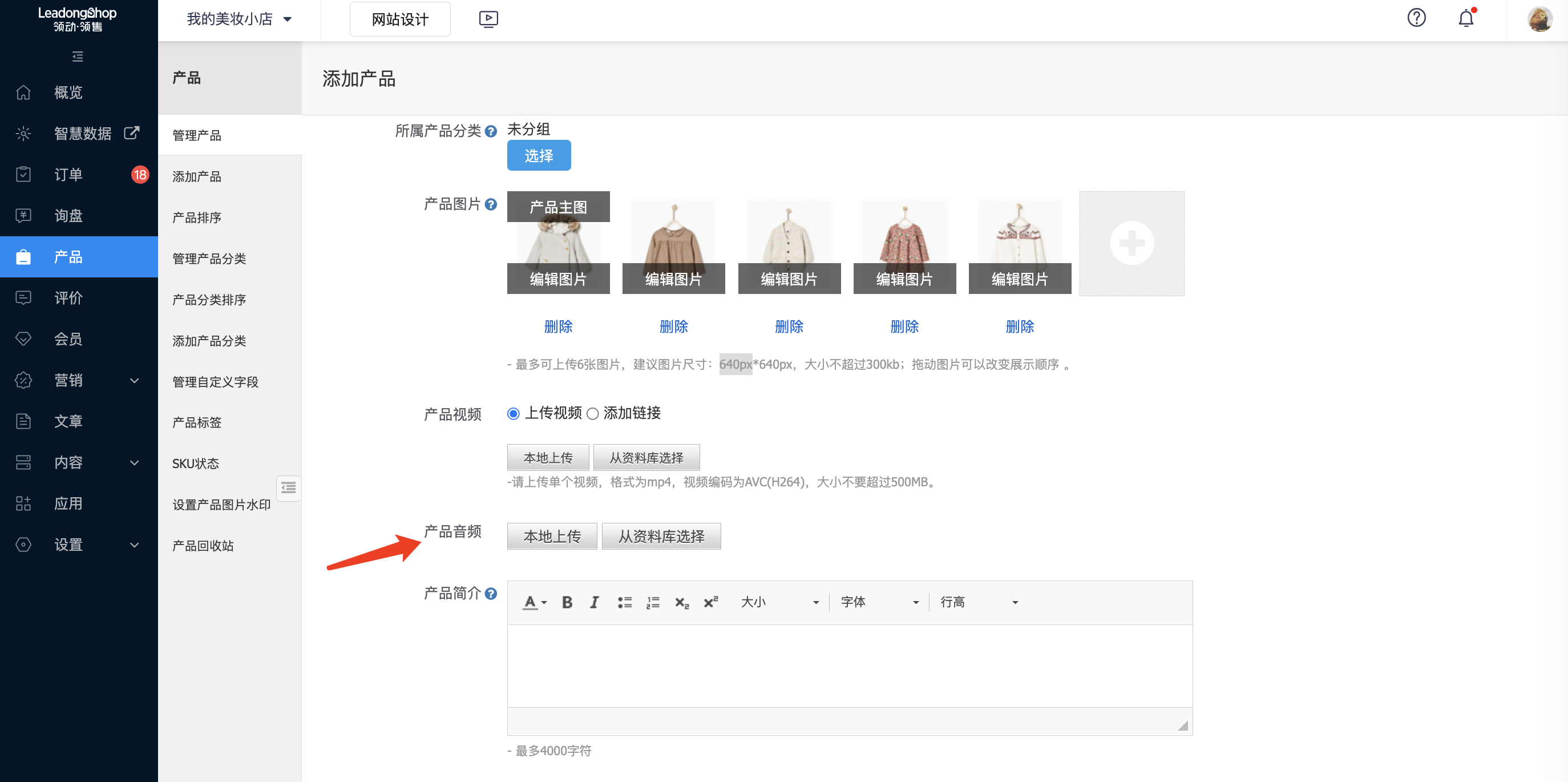Select the 添加链接 radio option

click(592, 414)
